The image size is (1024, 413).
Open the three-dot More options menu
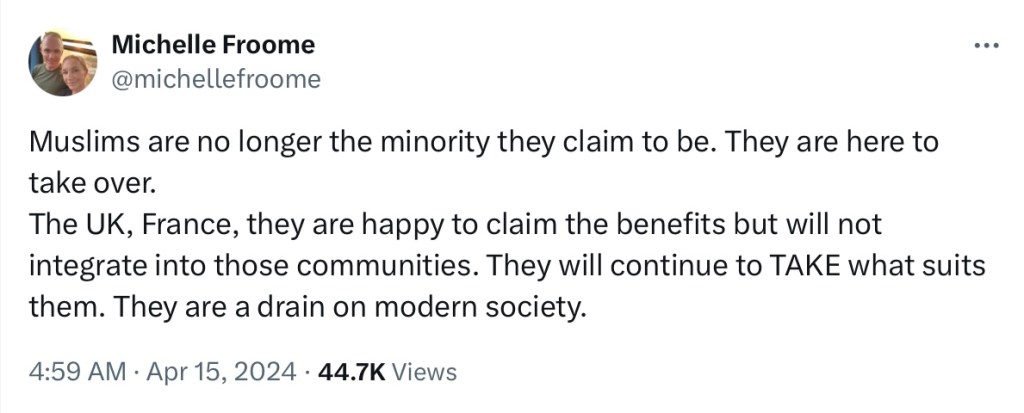pos(986,47)
